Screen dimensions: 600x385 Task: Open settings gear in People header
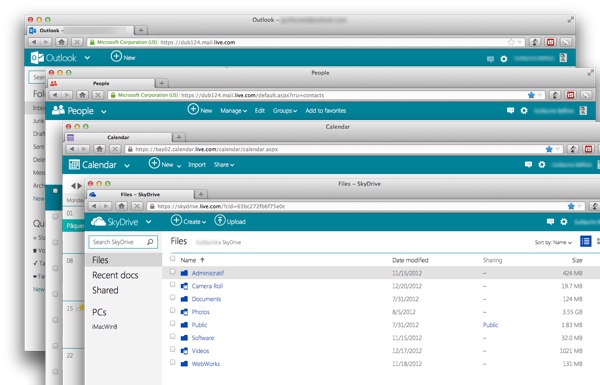524,111
